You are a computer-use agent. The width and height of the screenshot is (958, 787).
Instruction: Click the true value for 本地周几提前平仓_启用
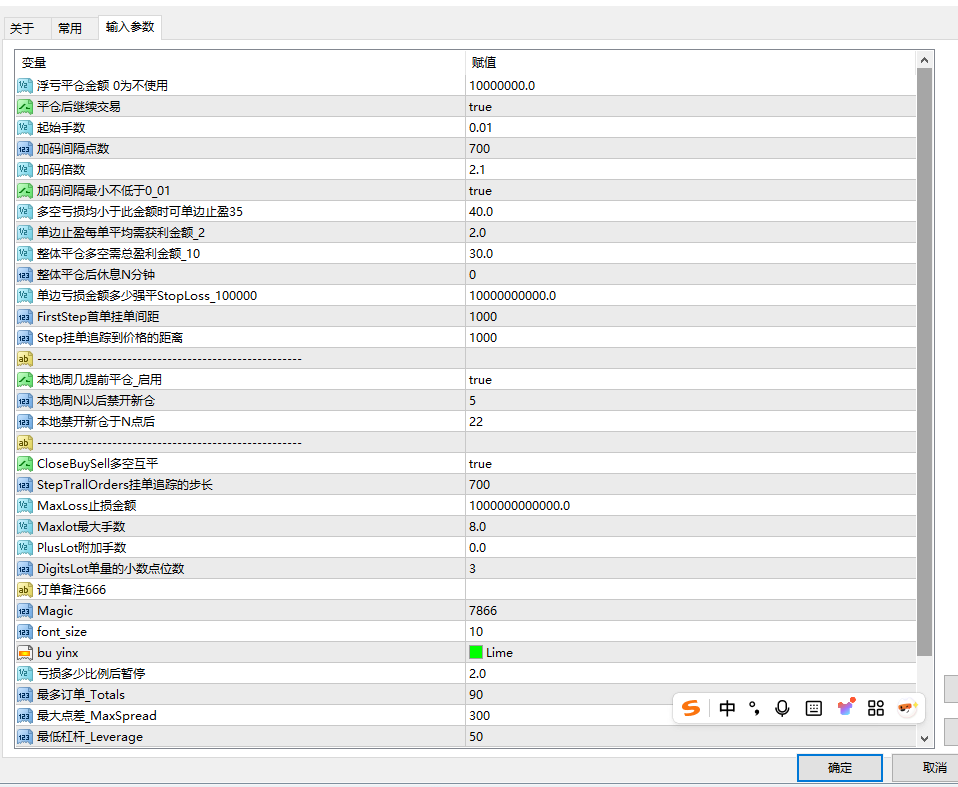tap(480, 380)
